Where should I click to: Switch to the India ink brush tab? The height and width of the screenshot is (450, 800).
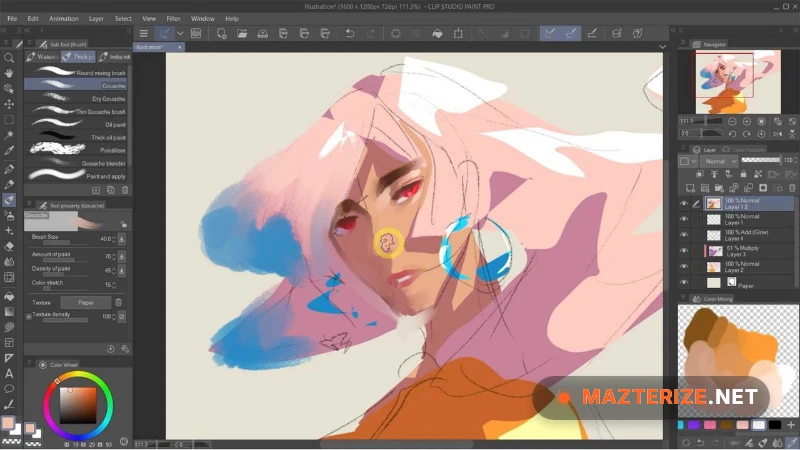(115, 57)
